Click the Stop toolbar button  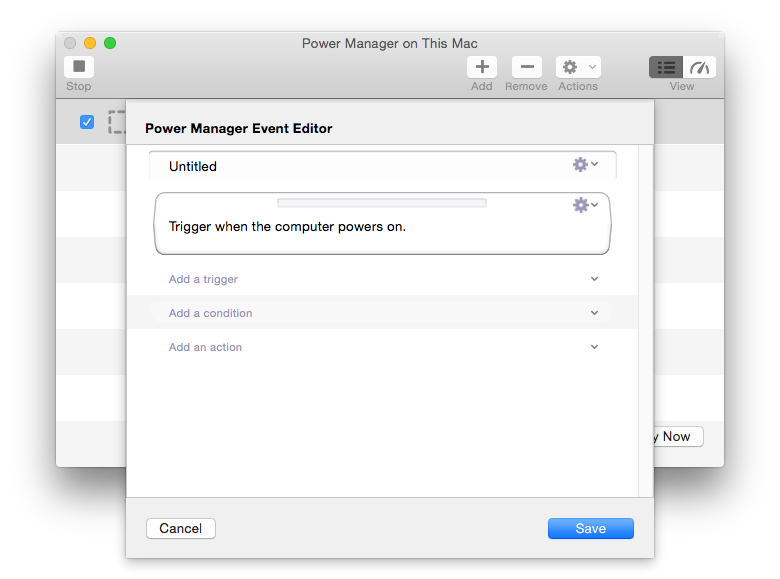point(79,67)
